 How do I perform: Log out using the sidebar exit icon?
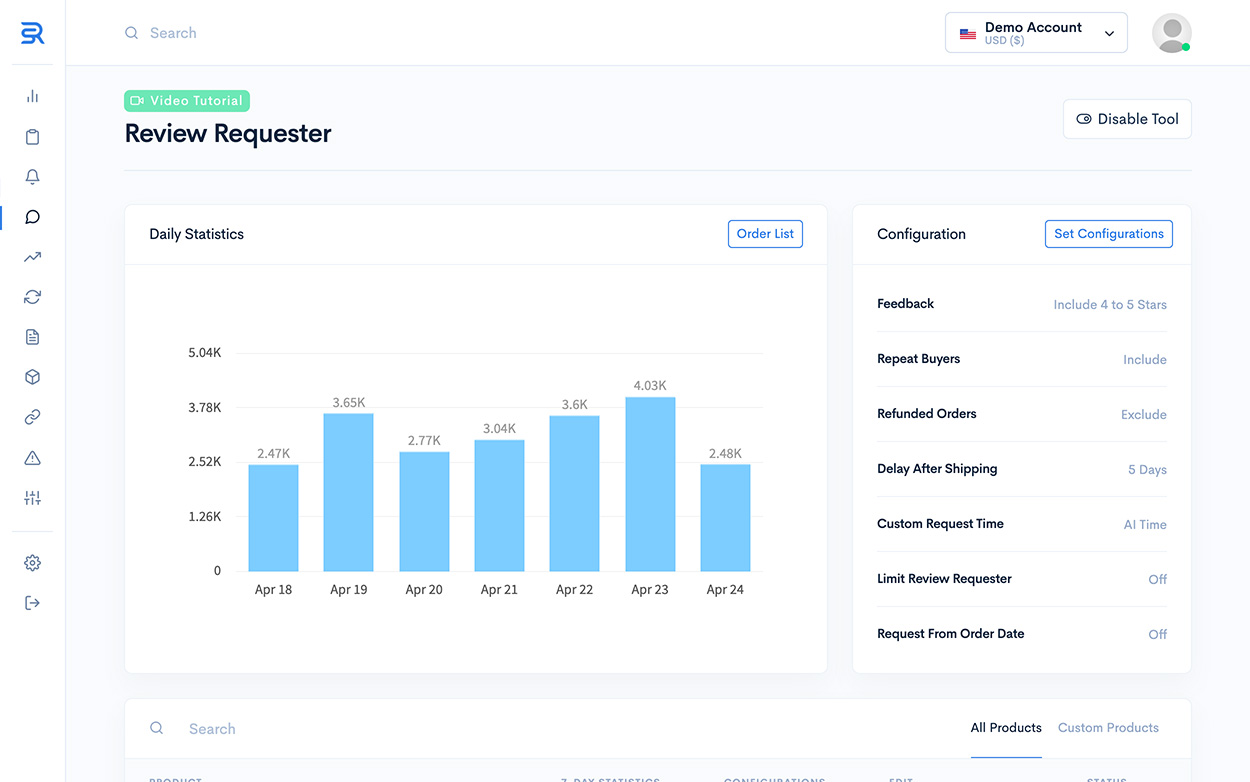click(x=32, y=602)
